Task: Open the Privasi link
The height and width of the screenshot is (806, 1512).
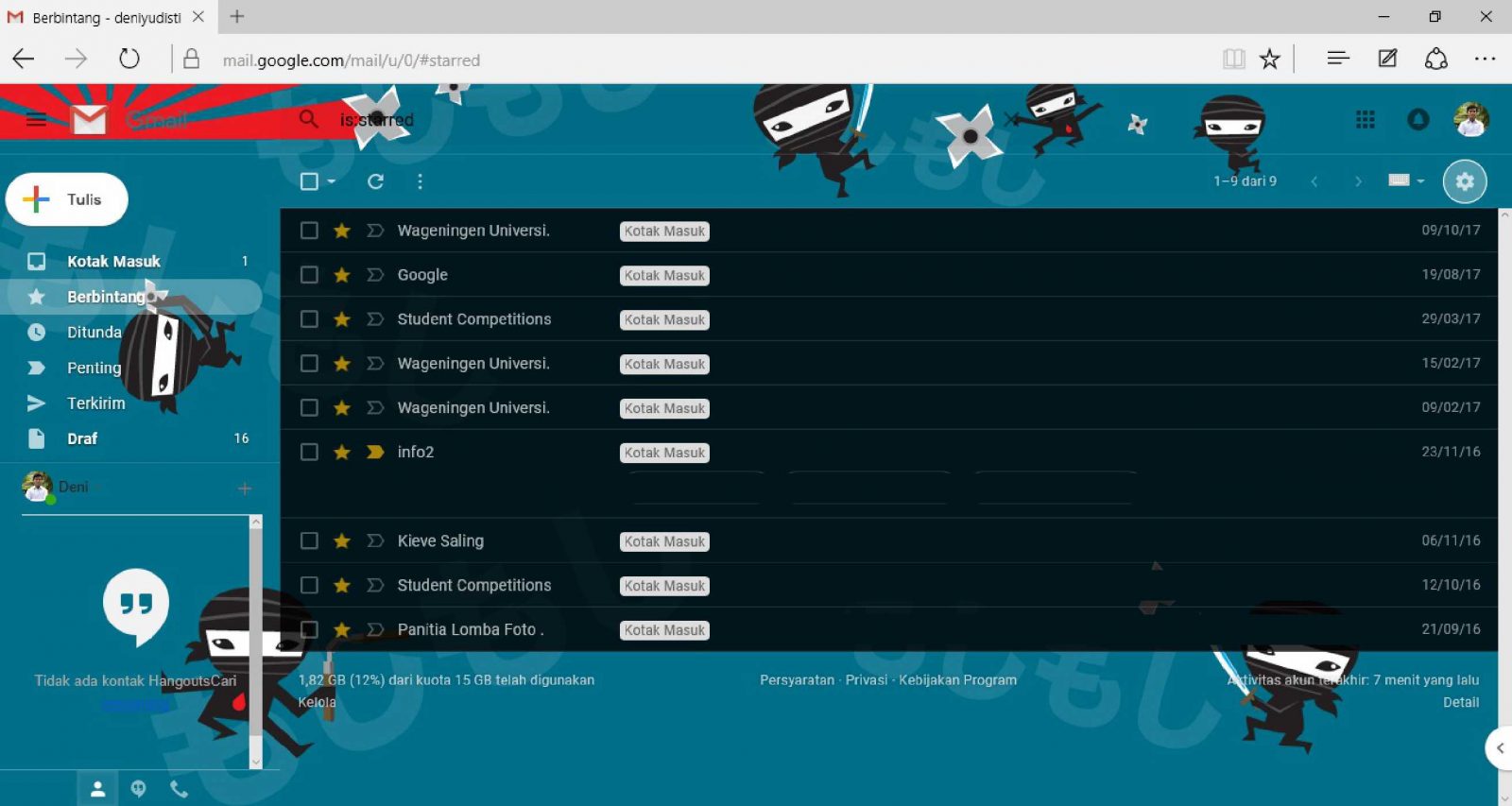Action: click(x=867, y=680)
